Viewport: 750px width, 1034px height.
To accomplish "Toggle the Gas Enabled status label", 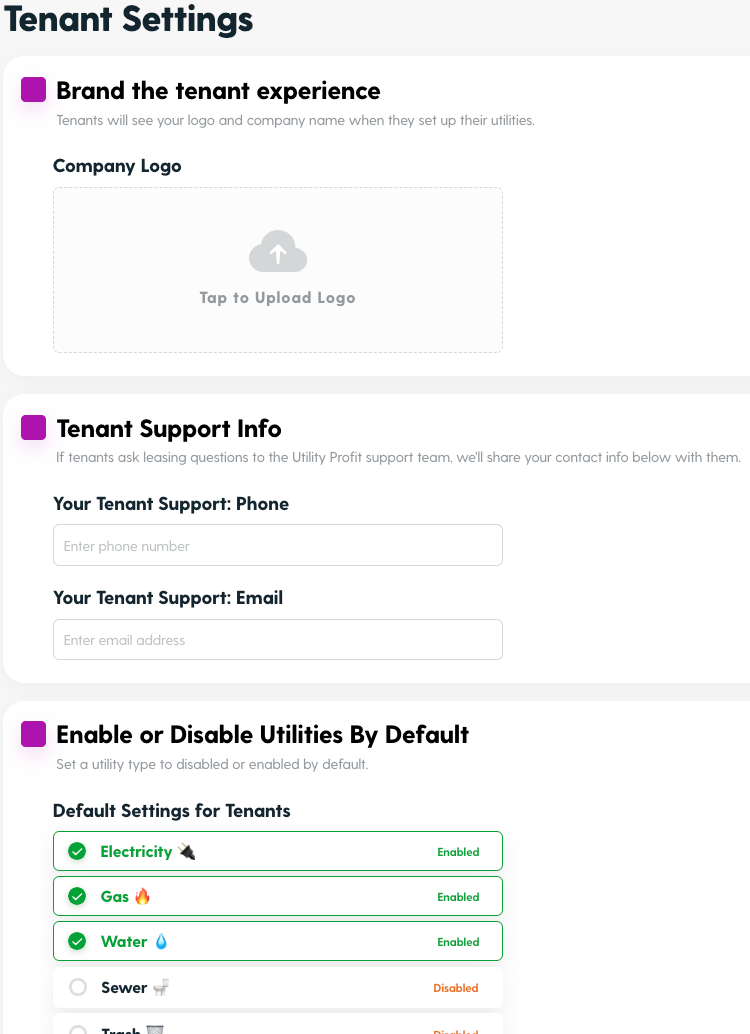I will click(458, 897).
